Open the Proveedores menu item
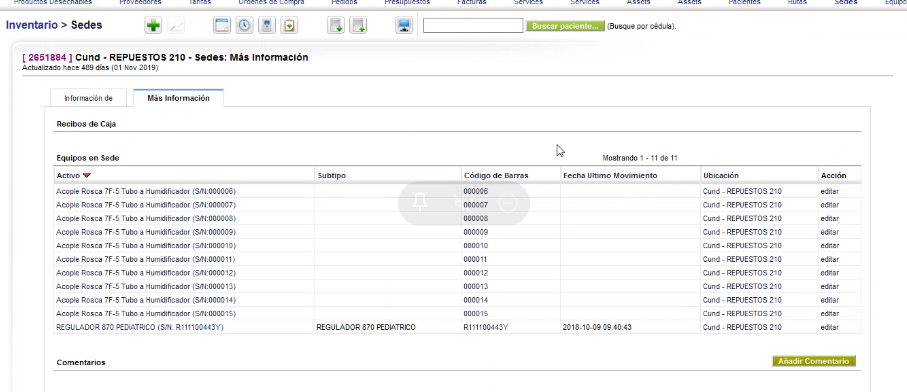The image size is (907, 392). [141, 2]
